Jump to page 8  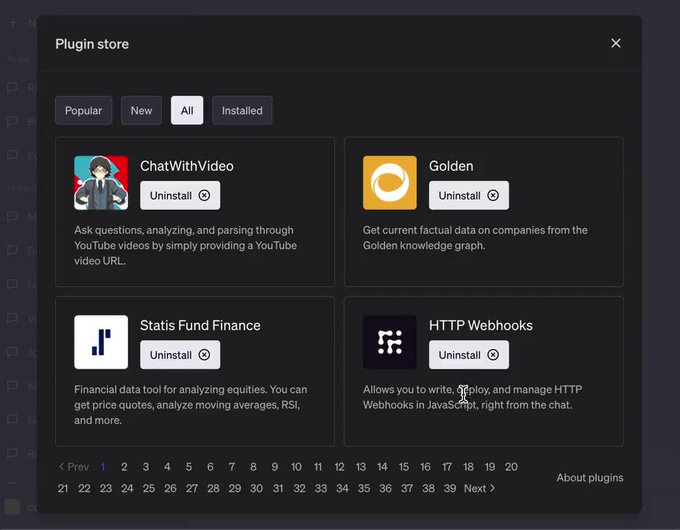coord(253,467)
